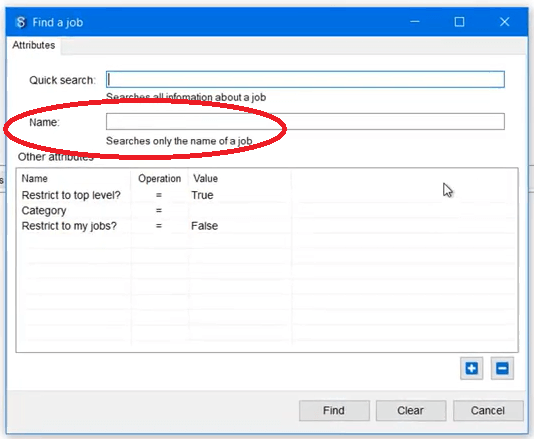This screenshot has height=439, width=534.
Task: Switch to the Attributes tab
Action: [x=34, y=45]
